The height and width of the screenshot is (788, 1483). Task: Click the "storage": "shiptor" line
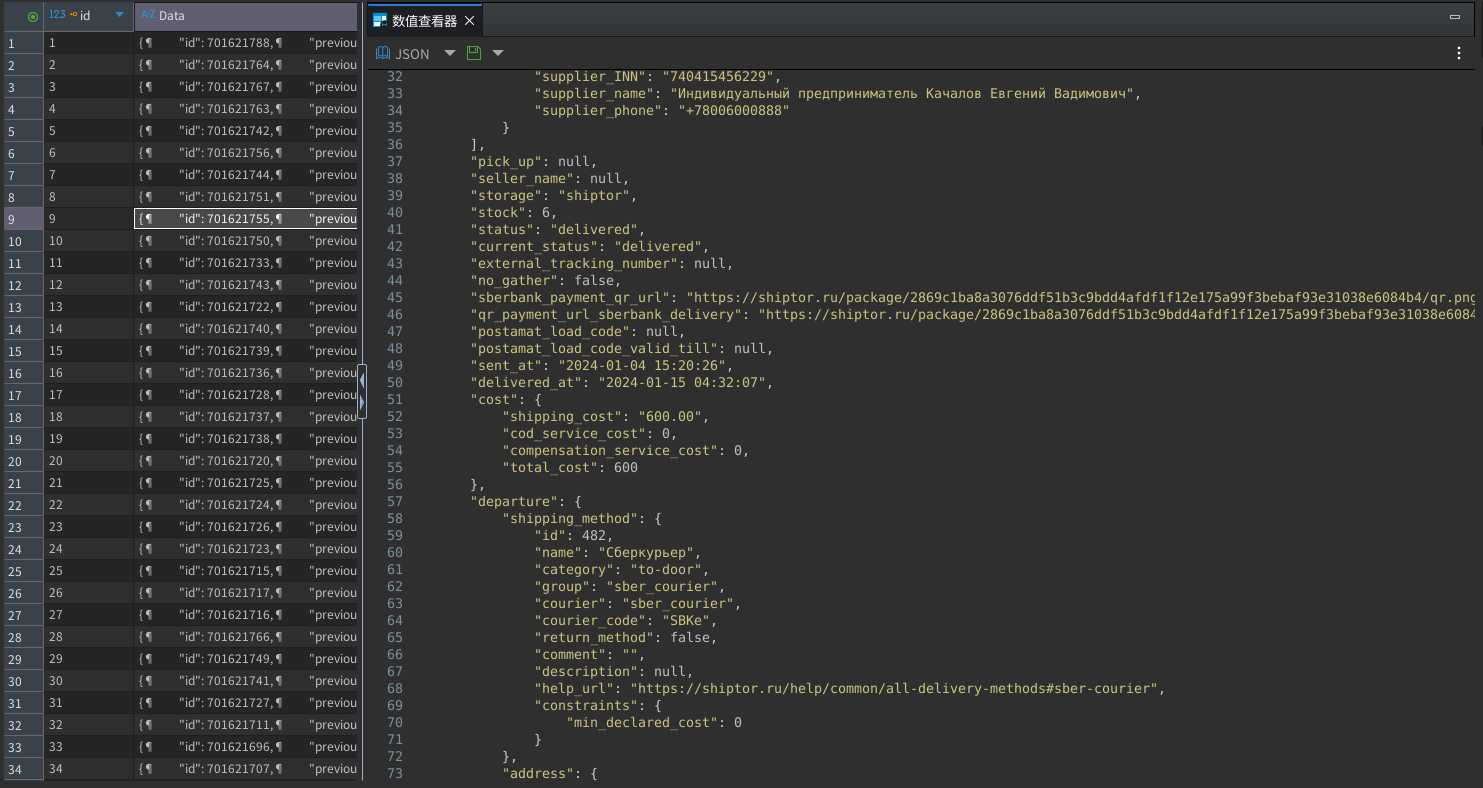coord(554,195)
